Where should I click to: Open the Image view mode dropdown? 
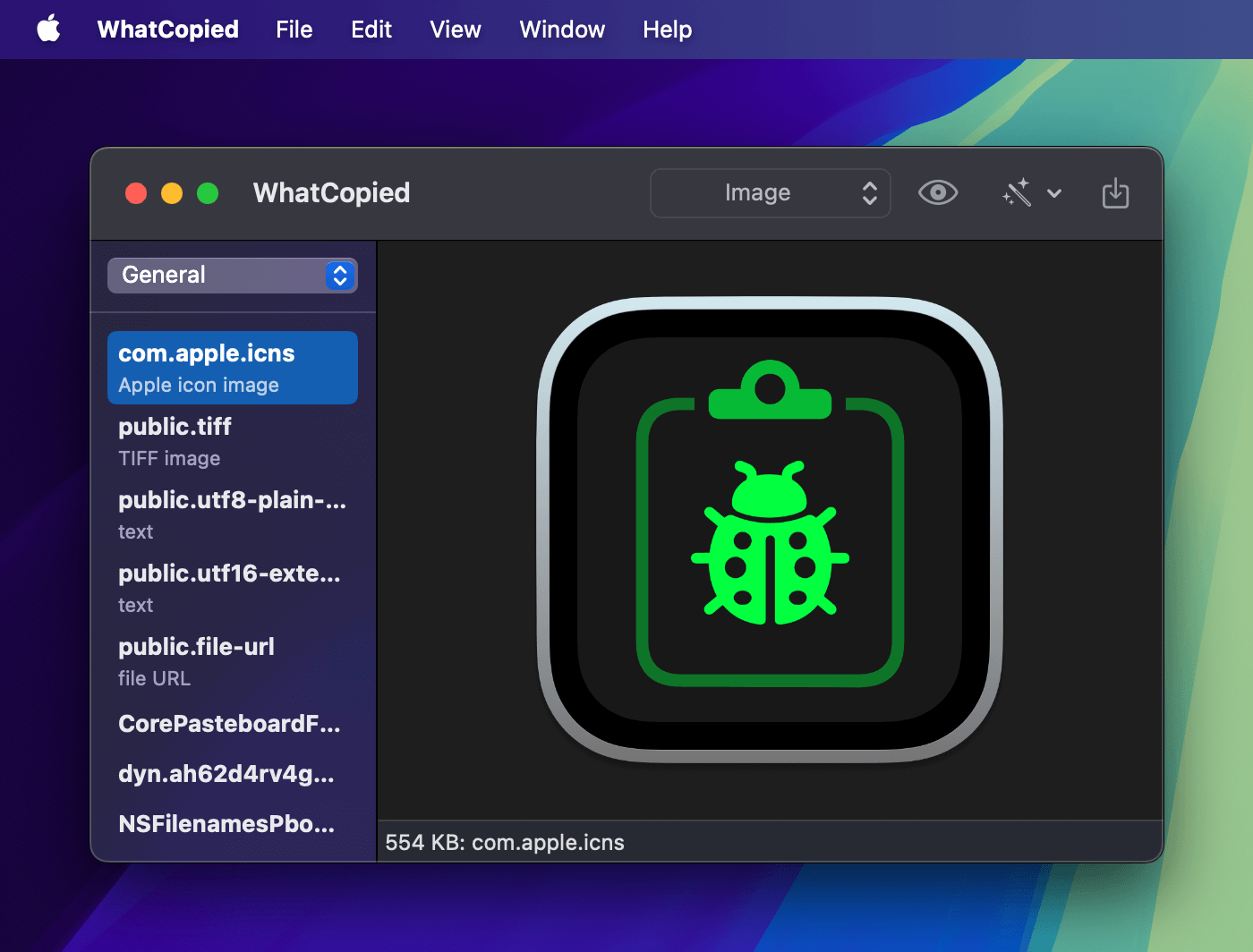click(x=770, y=193)
